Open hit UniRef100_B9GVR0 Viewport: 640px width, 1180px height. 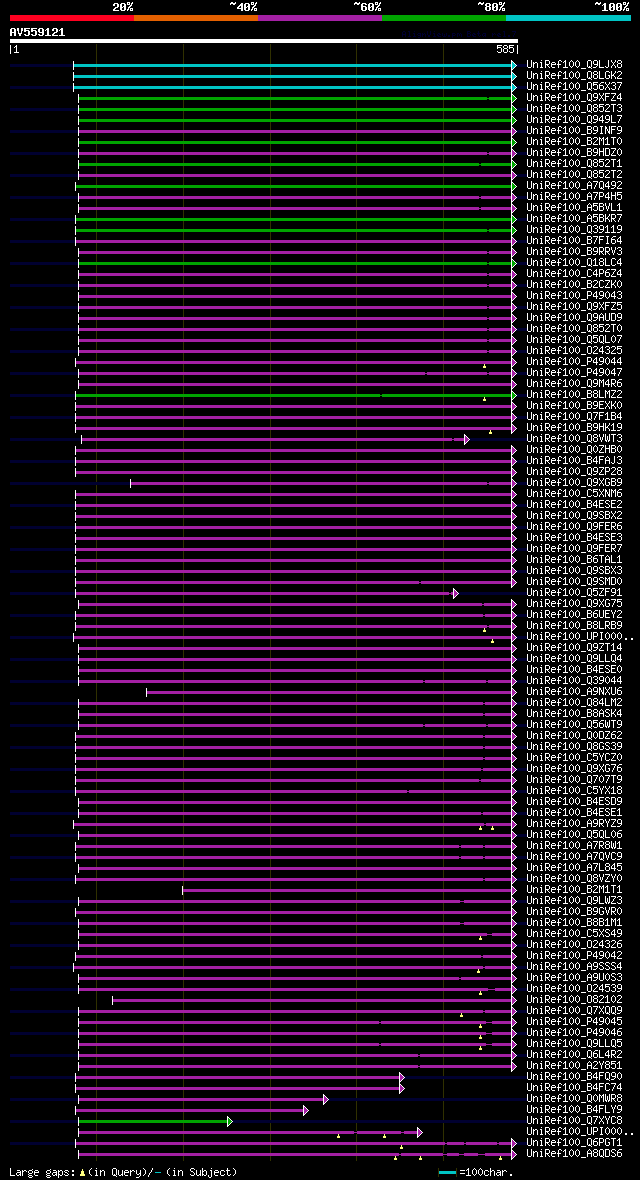point(574,912)
